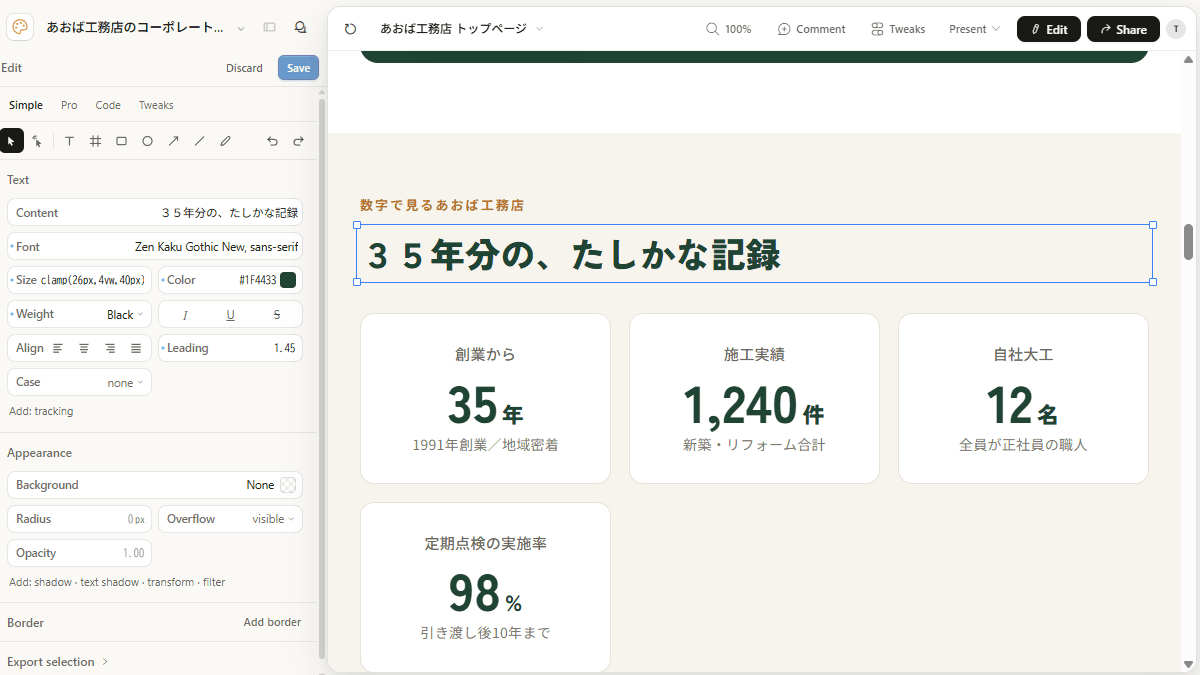Add transform effect
The image size is (1200, 675).
(171, 582)
